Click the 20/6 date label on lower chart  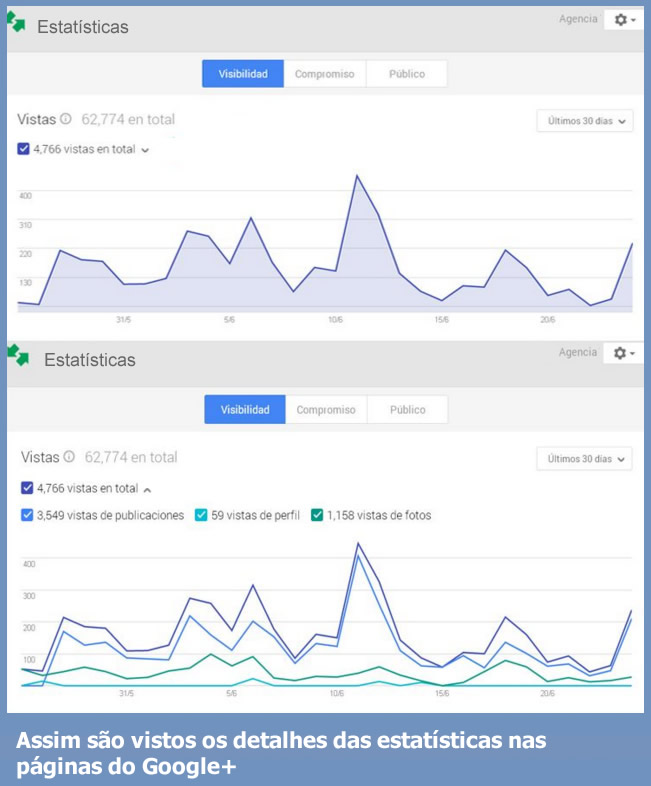[x=547, y=693]
